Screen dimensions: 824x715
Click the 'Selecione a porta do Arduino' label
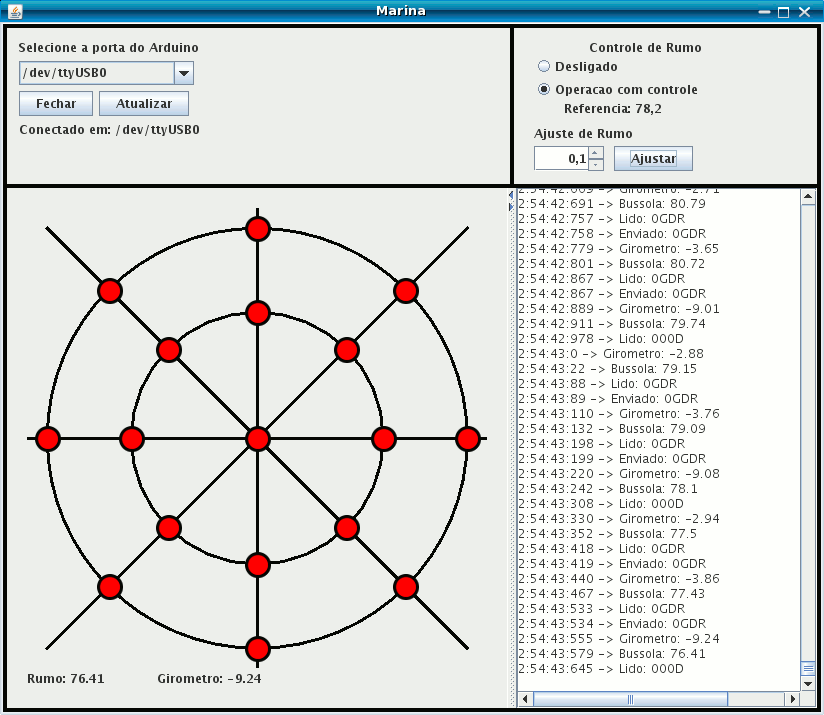(108, 48)
